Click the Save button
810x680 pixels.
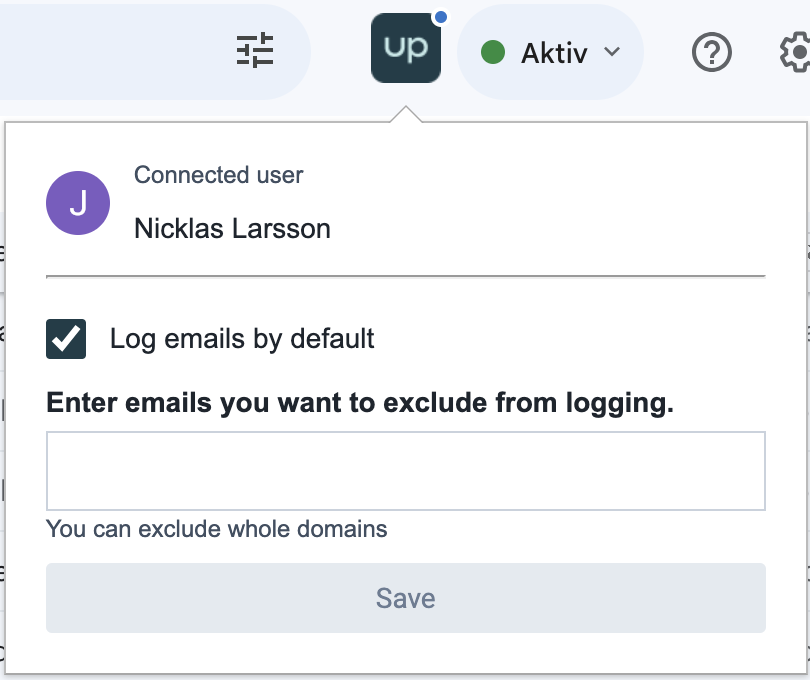click(406, 598)
